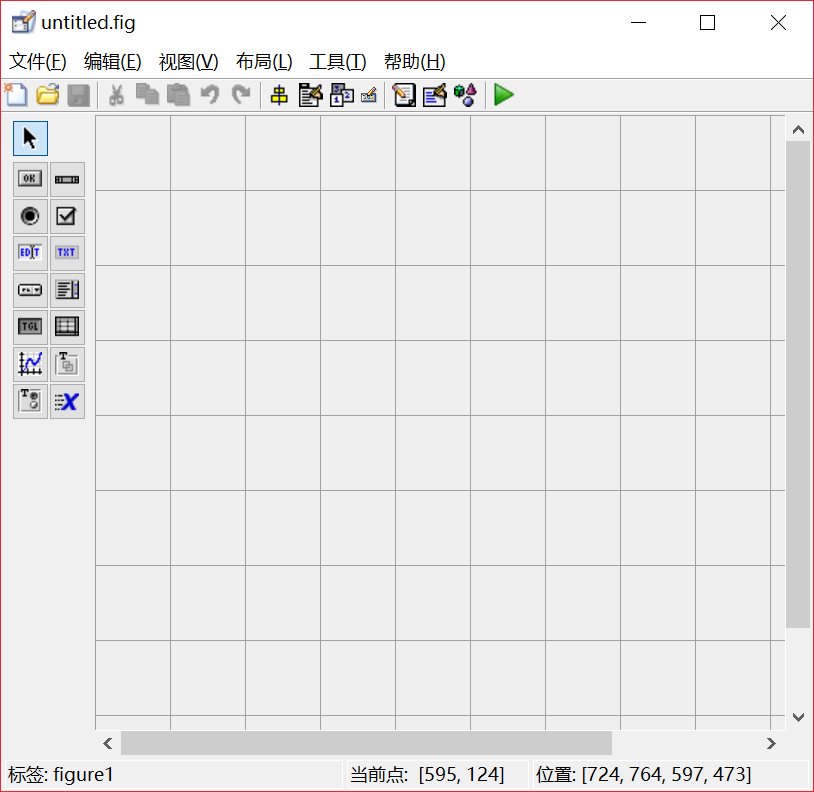Select the Slider component tool
The image size is (814, 792).
pyautogui.click(x=67, y=179)
